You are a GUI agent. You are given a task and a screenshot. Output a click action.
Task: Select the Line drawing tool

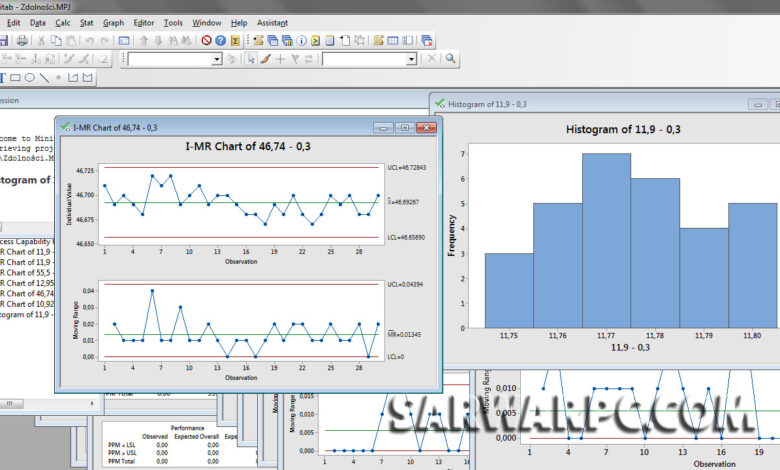44,78
